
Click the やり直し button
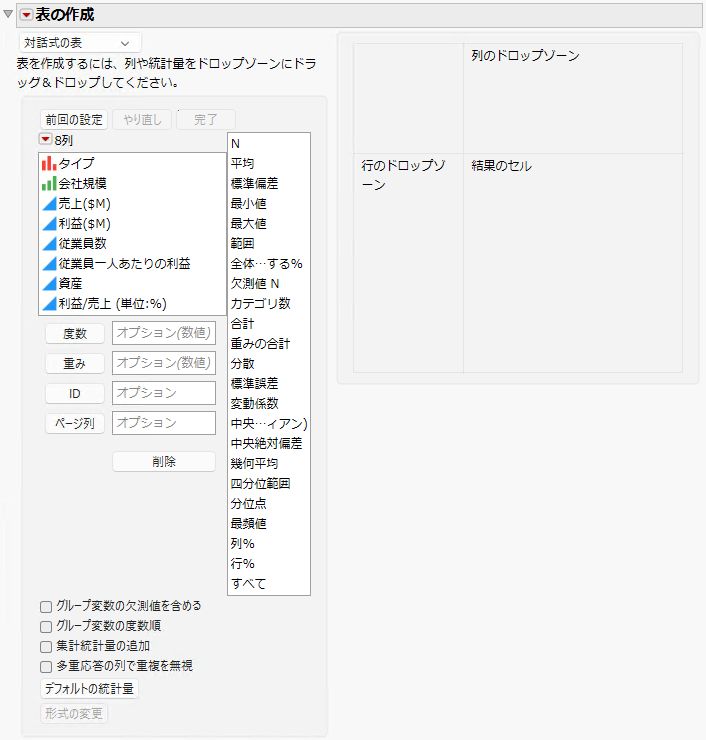142,119
